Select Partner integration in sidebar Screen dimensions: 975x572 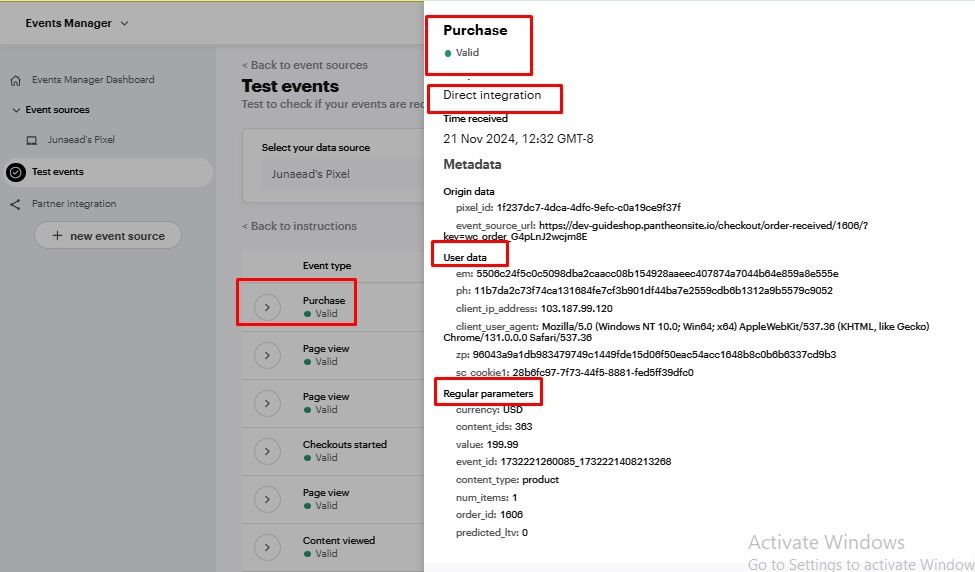[74, 204]
